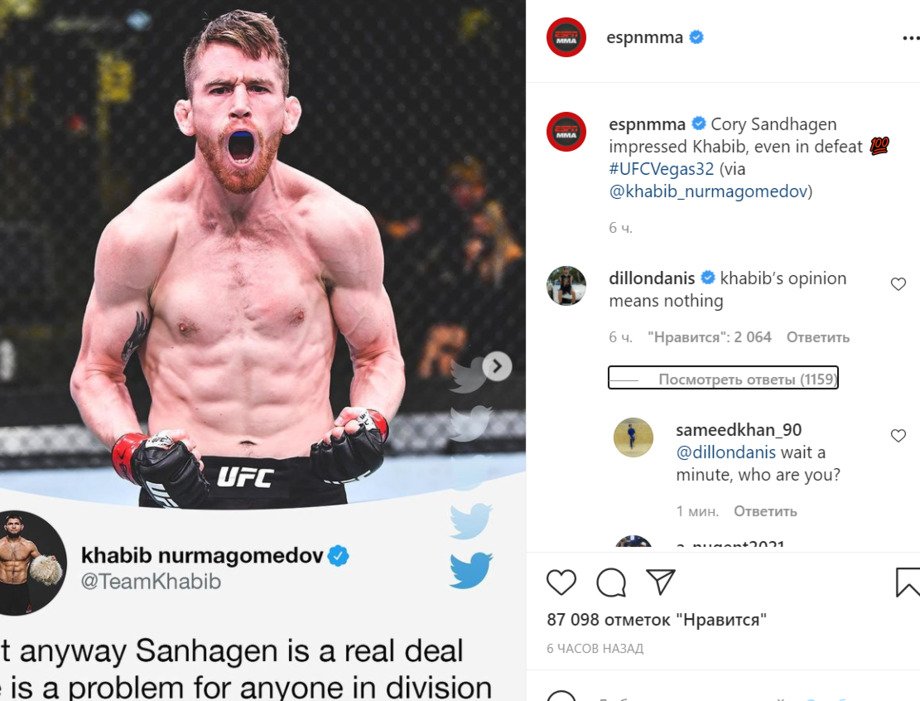Open the comment bubble icon
Screen dimensions: 920x701
coord(611,583)
